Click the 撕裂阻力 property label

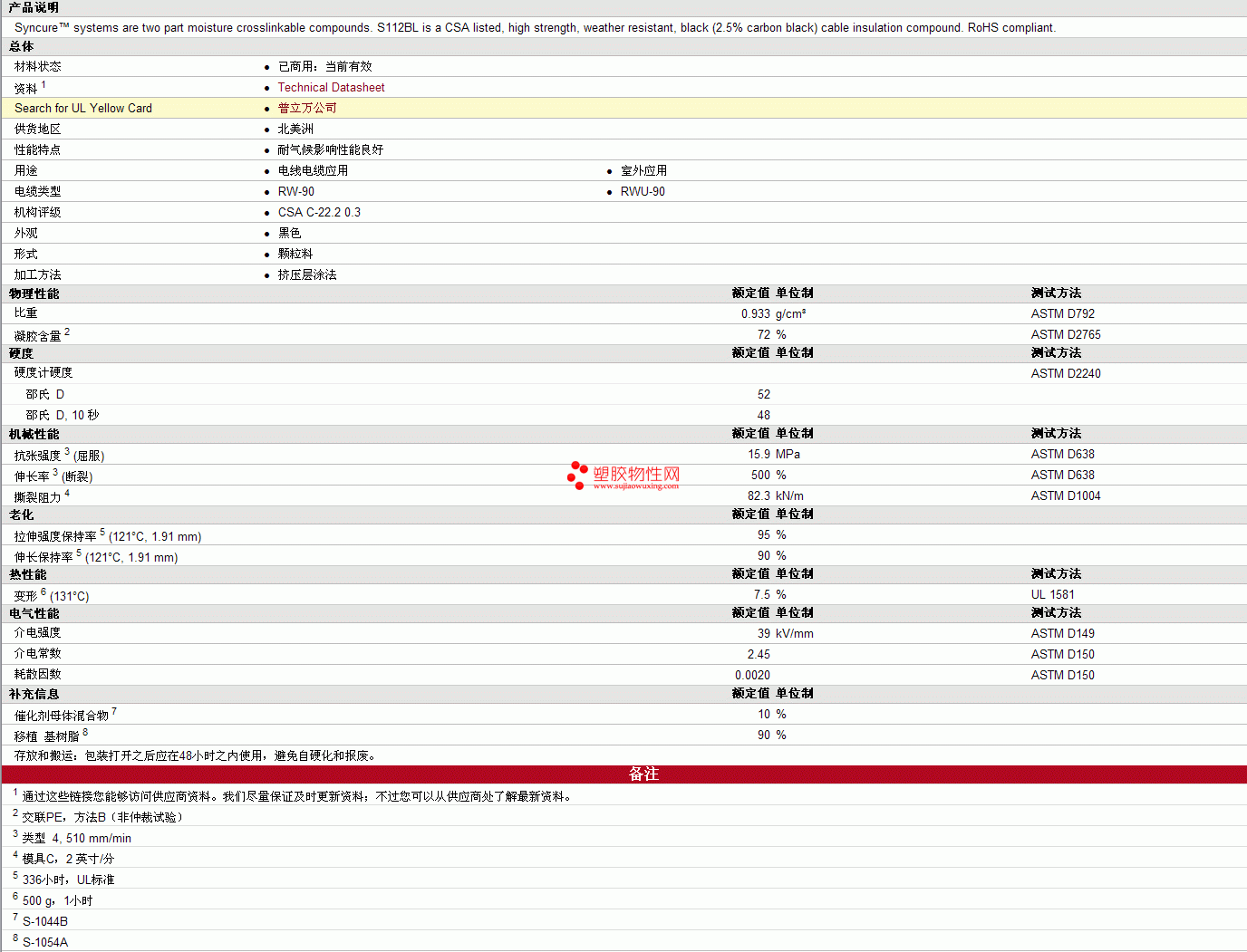click(37, 497)
